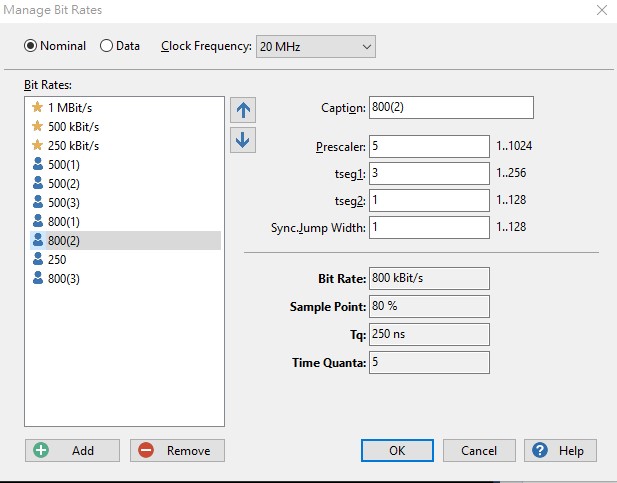Click star icon next to 500 kBit/s

point(37,126)
